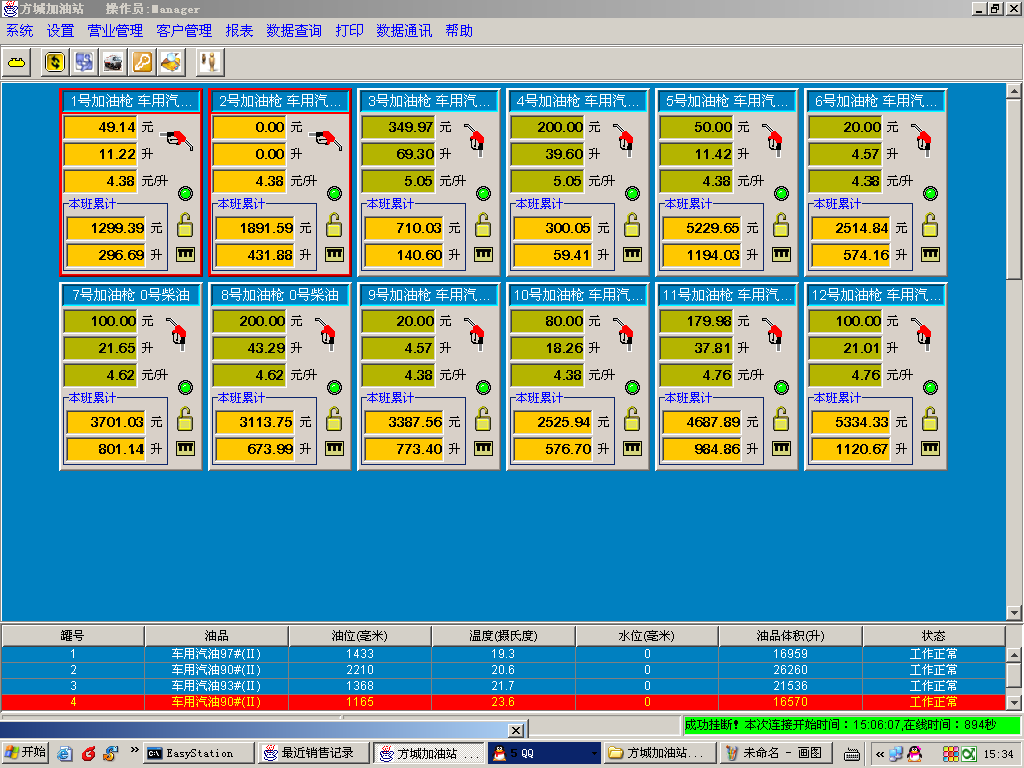Select tank row 1 车用汽油97#(II)
1024x768 pixels.
(503, 654)
